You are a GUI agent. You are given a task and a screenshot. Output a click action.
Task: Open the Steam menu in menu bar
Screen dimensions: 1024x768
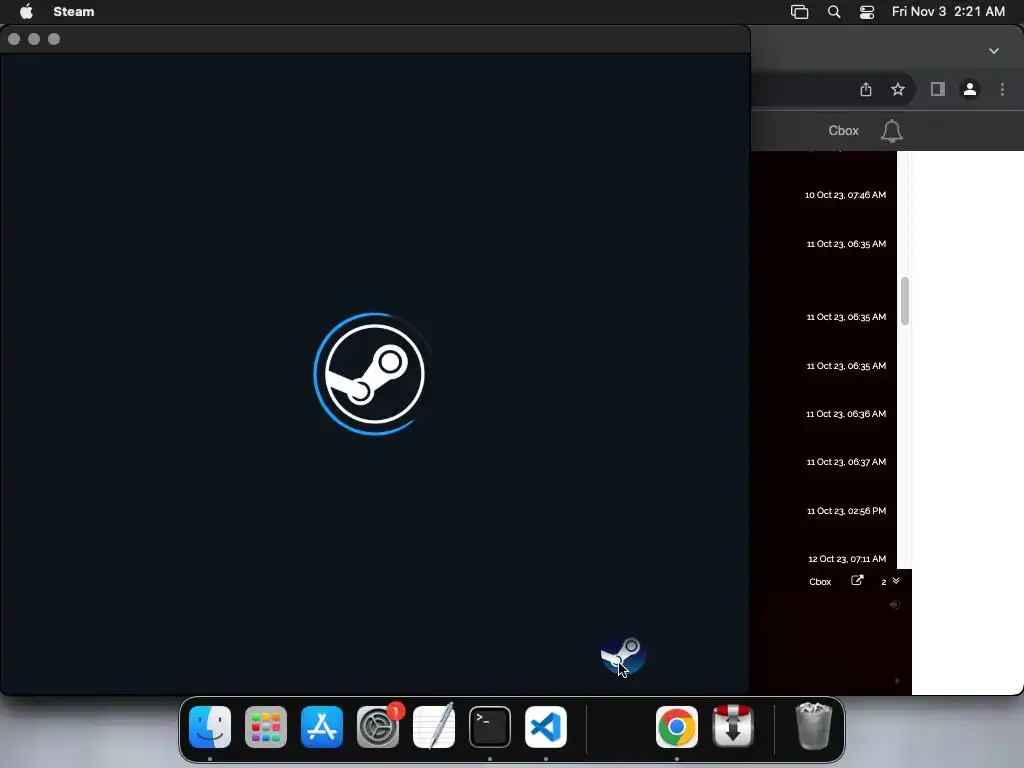[73, 11]
